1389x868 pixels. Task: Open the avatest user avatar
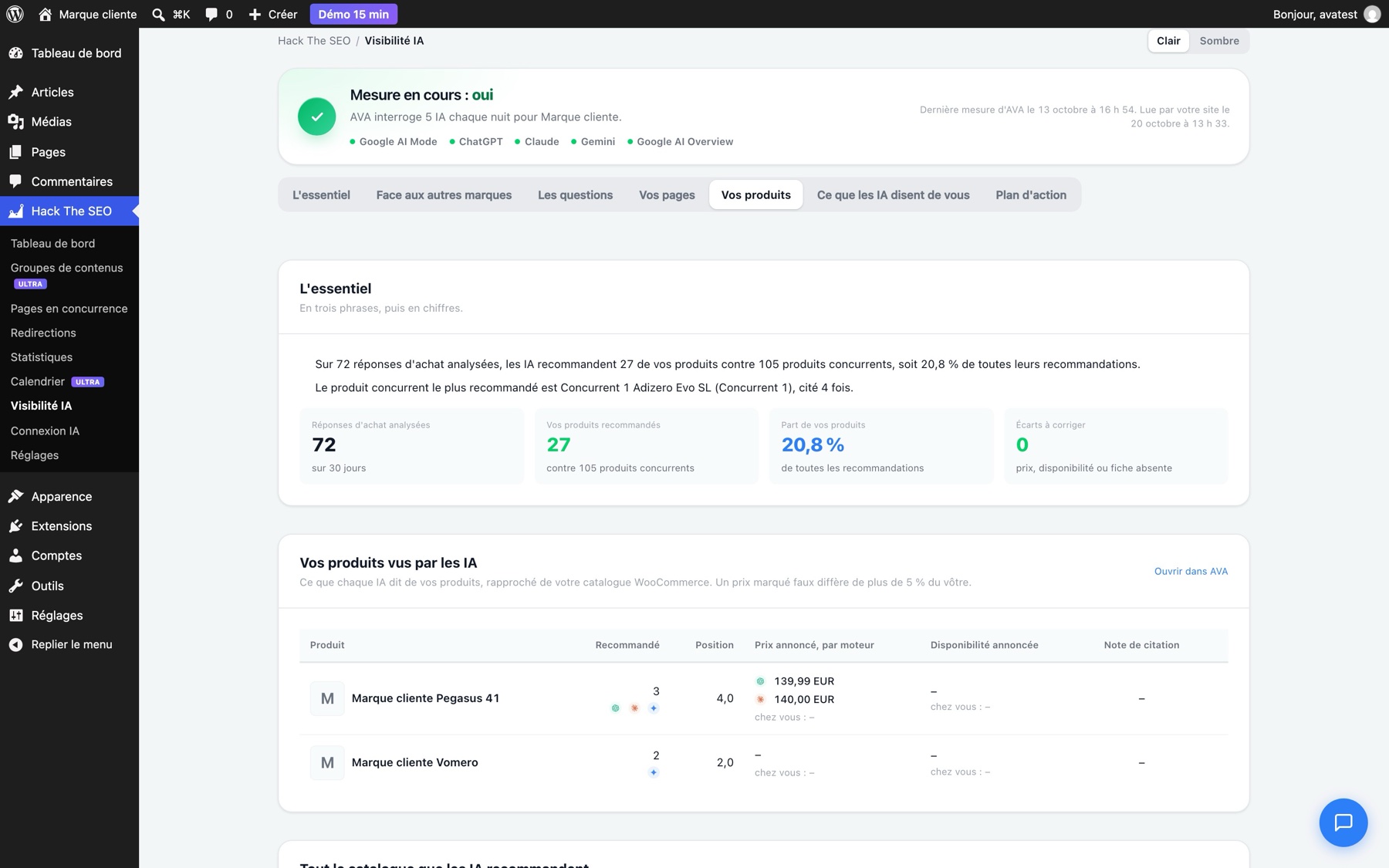click(1372, 14)
